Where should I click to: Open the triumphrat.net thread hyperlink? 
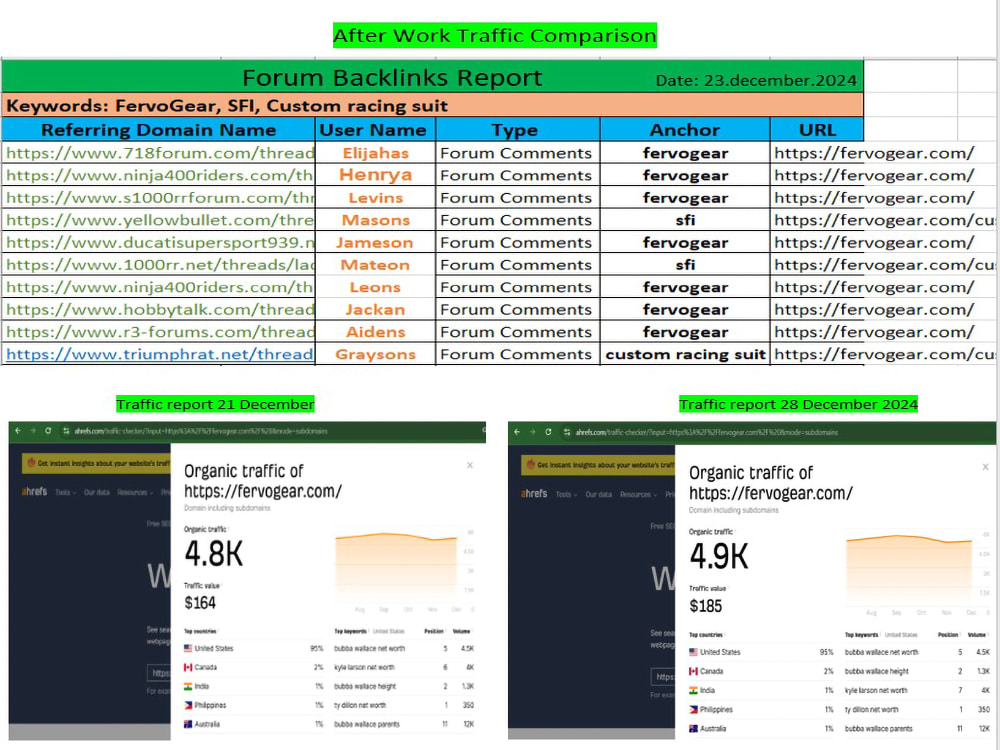tap(159, 354)
